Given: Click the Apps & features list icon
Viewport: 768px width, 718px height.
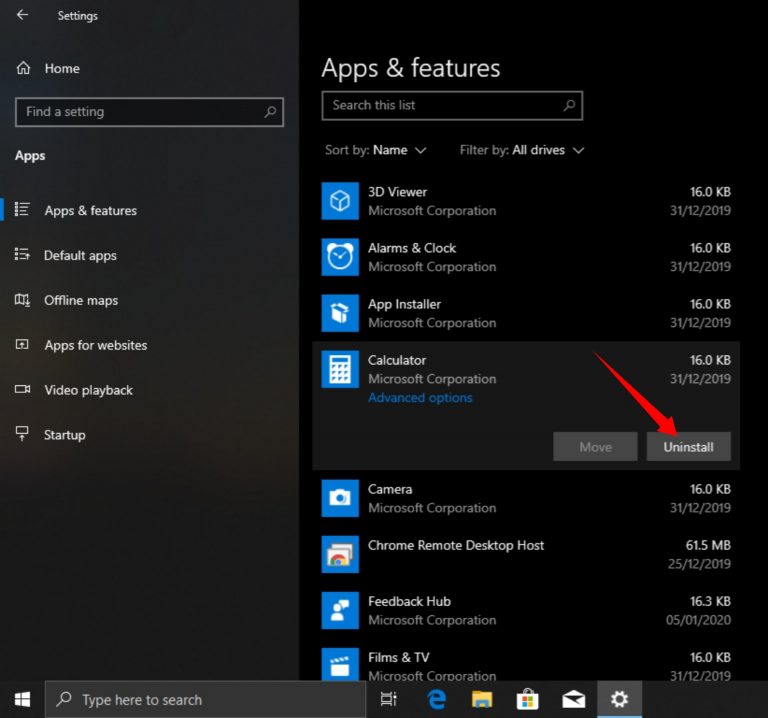Looking at the screenshot, I should (22, 209).
